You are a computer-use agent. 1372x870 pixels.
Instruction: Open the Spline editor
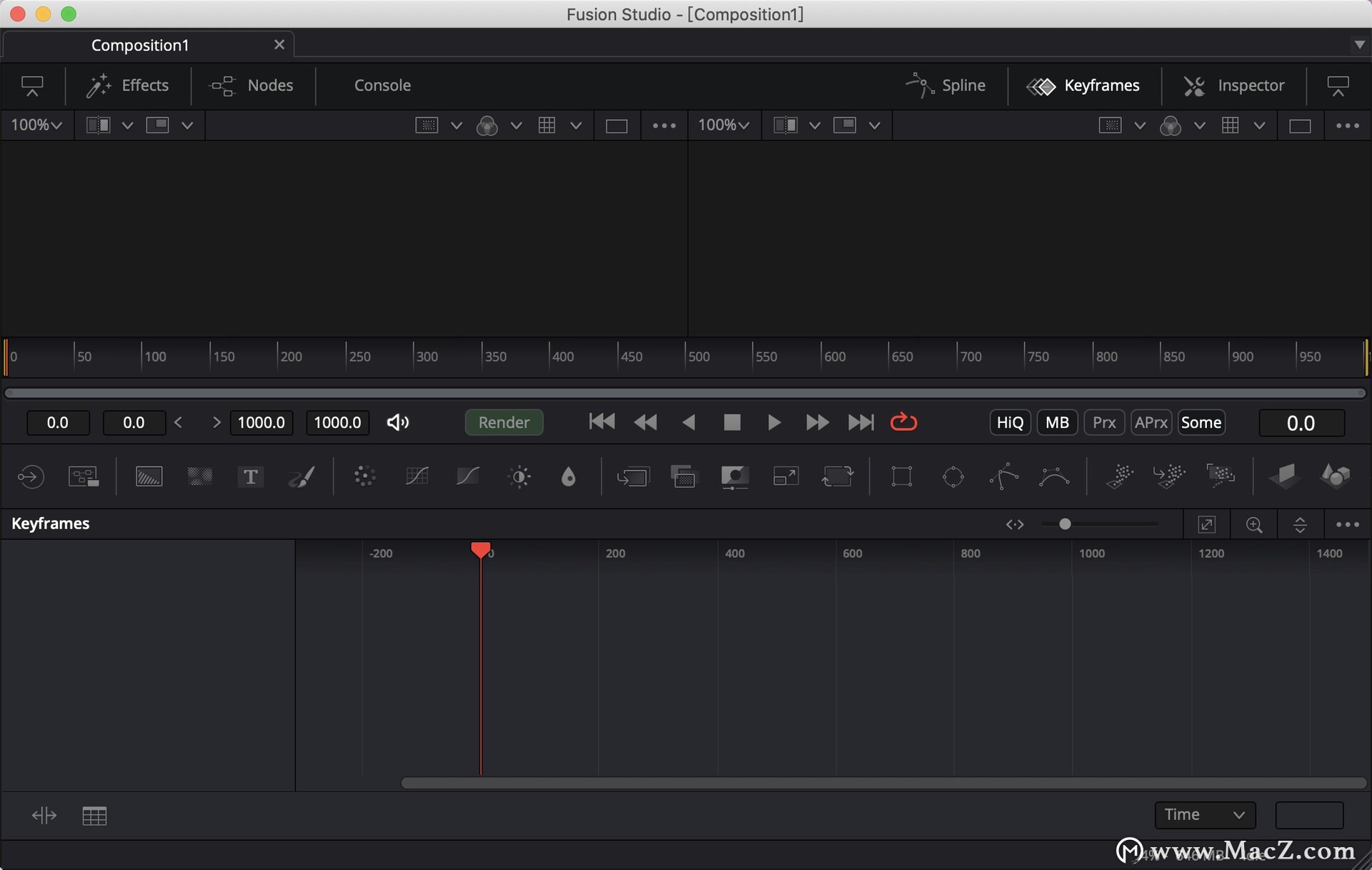point(945,86)
